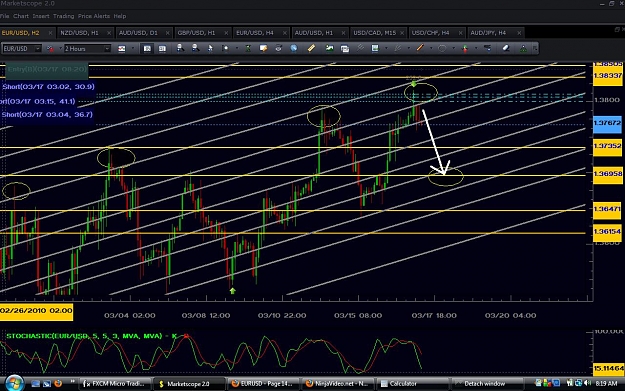Screen dimensions: 625x391
Task: Select the orange line drawing tool
Action: click(x=420, y=48)
